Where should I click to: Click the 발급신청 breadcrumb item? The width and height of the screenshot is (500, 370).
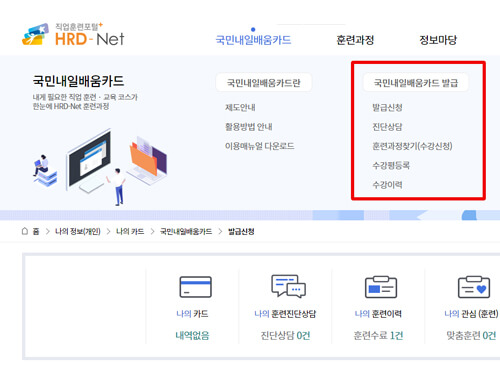241,231
